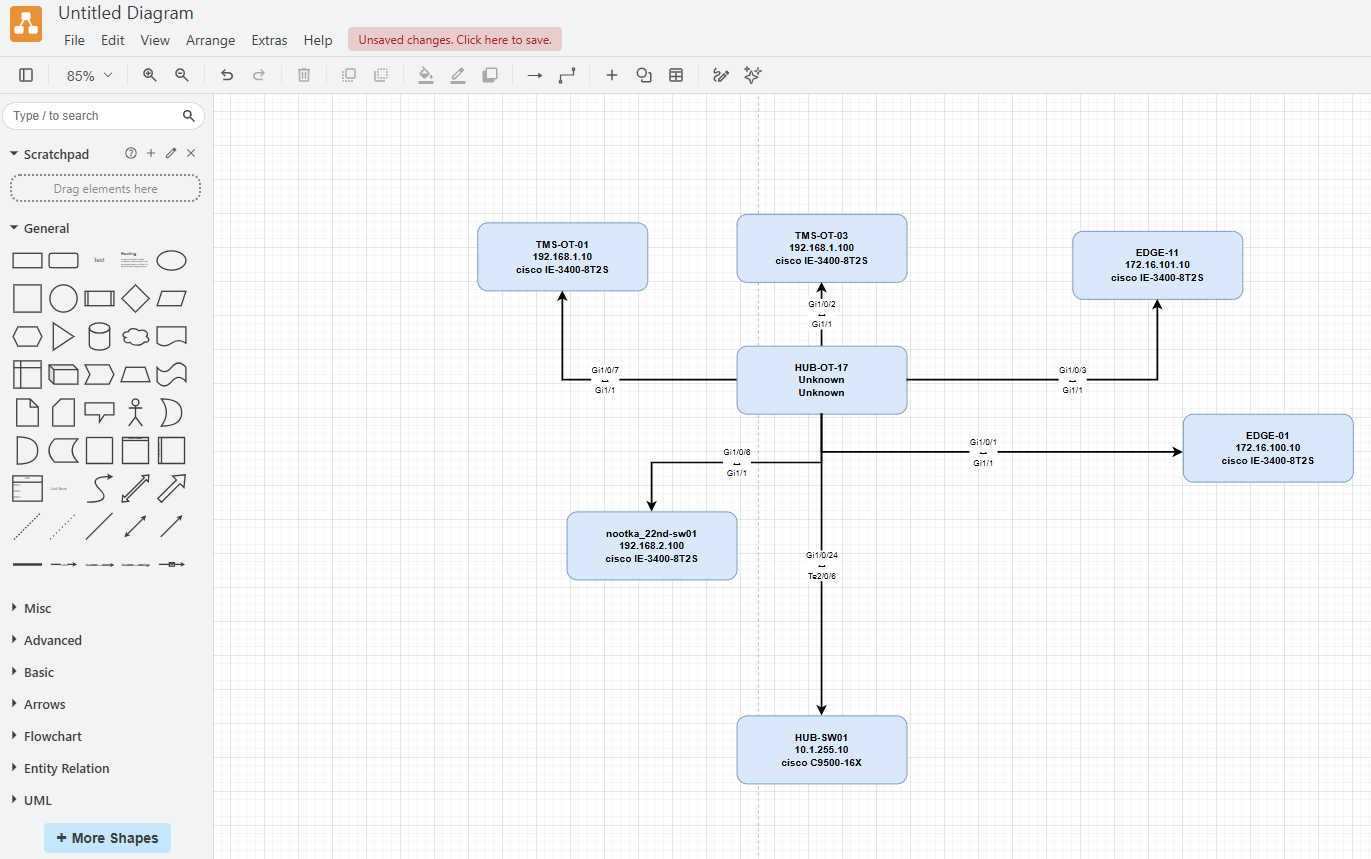This screenshot has height=859, width=1371.
Task: Open the Arrange menu
Action: coord(210,40)
